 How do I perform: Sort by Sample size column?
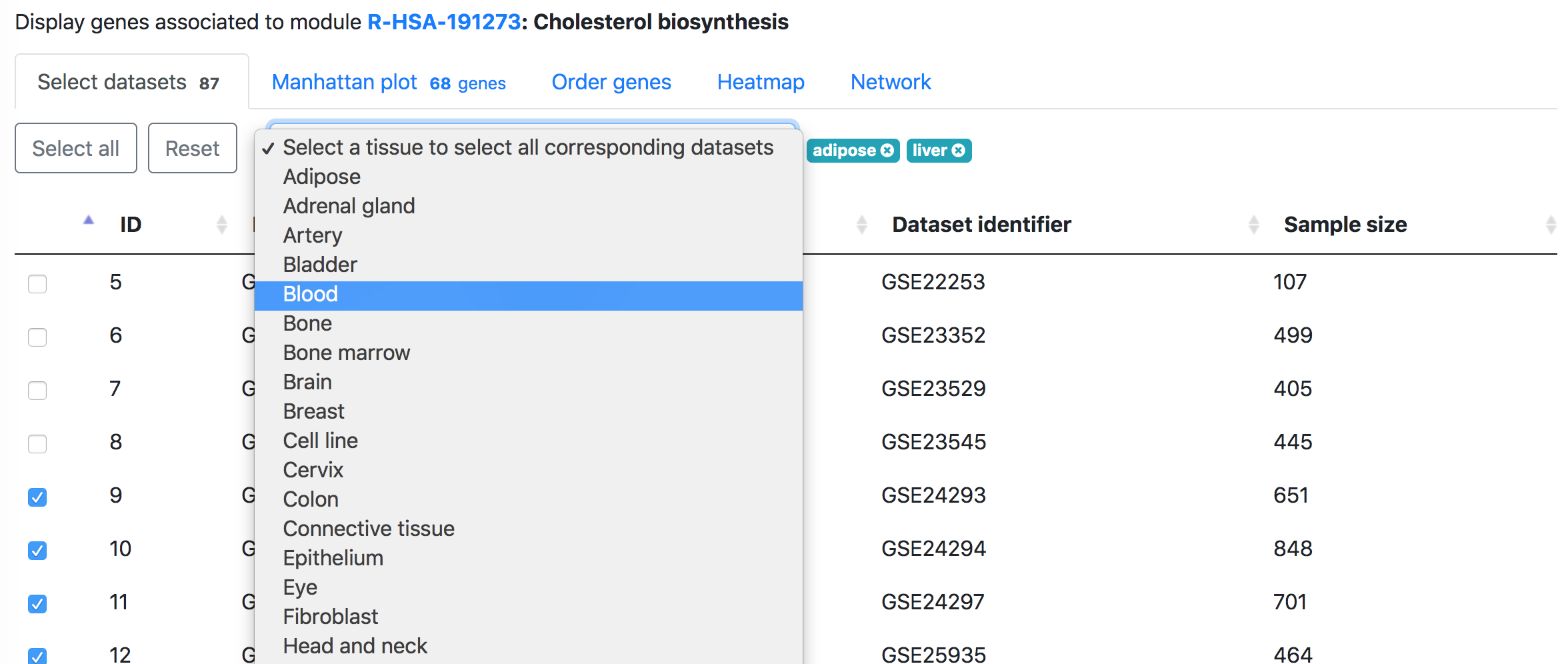(x=1345, y=225)
